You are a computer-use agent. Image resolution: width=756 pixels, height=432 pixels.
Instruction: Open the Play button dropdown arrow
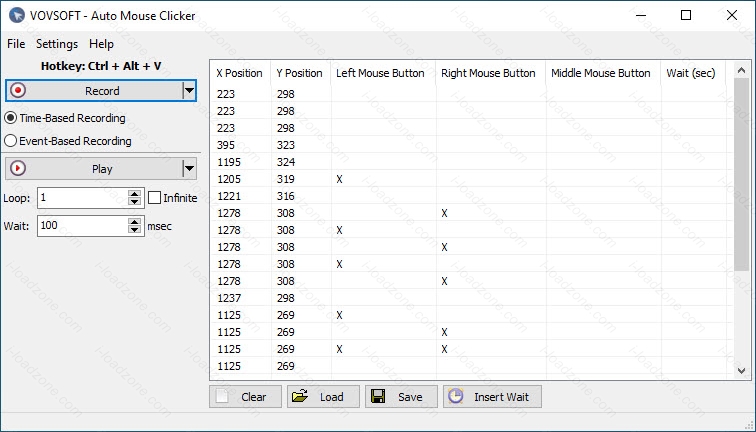click(x=189, y=168)
